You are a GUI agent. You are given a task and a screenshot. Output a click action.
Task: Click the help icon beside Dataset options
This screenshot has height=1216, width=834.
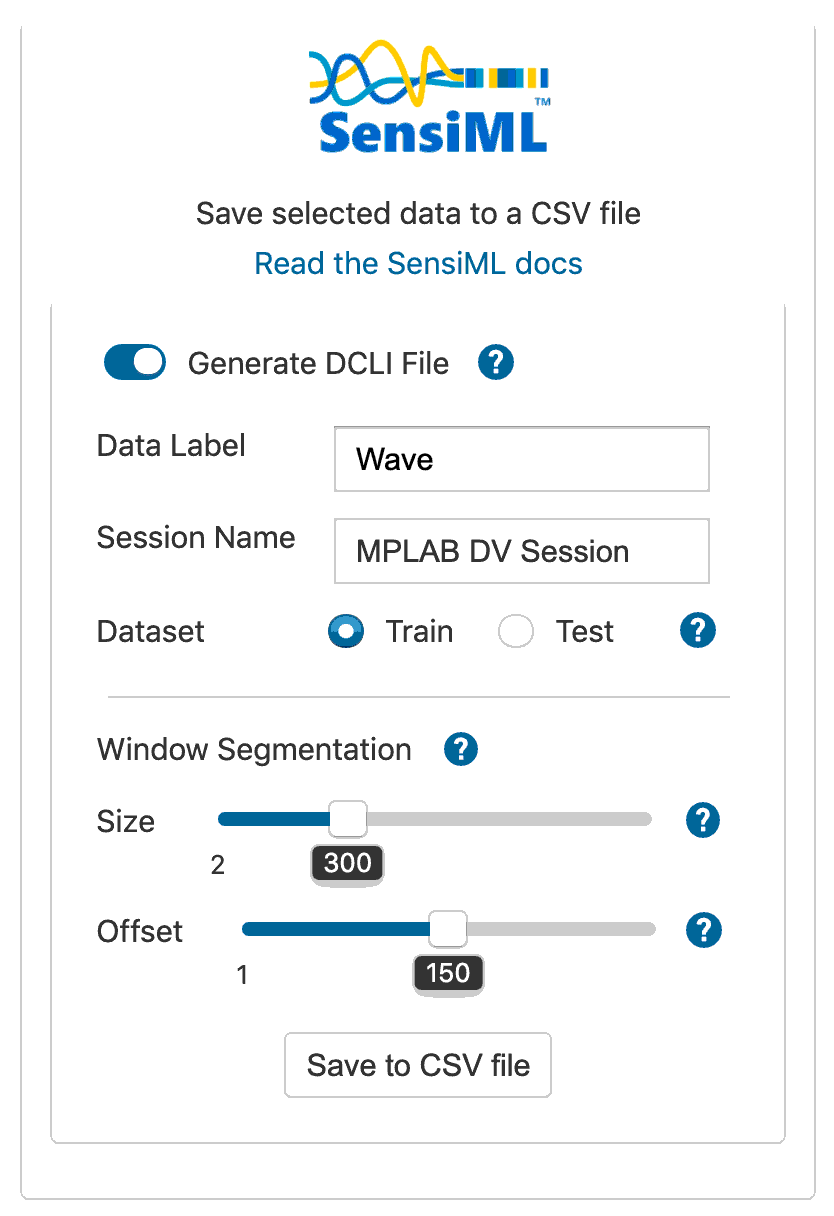click(x=697, y=631)
